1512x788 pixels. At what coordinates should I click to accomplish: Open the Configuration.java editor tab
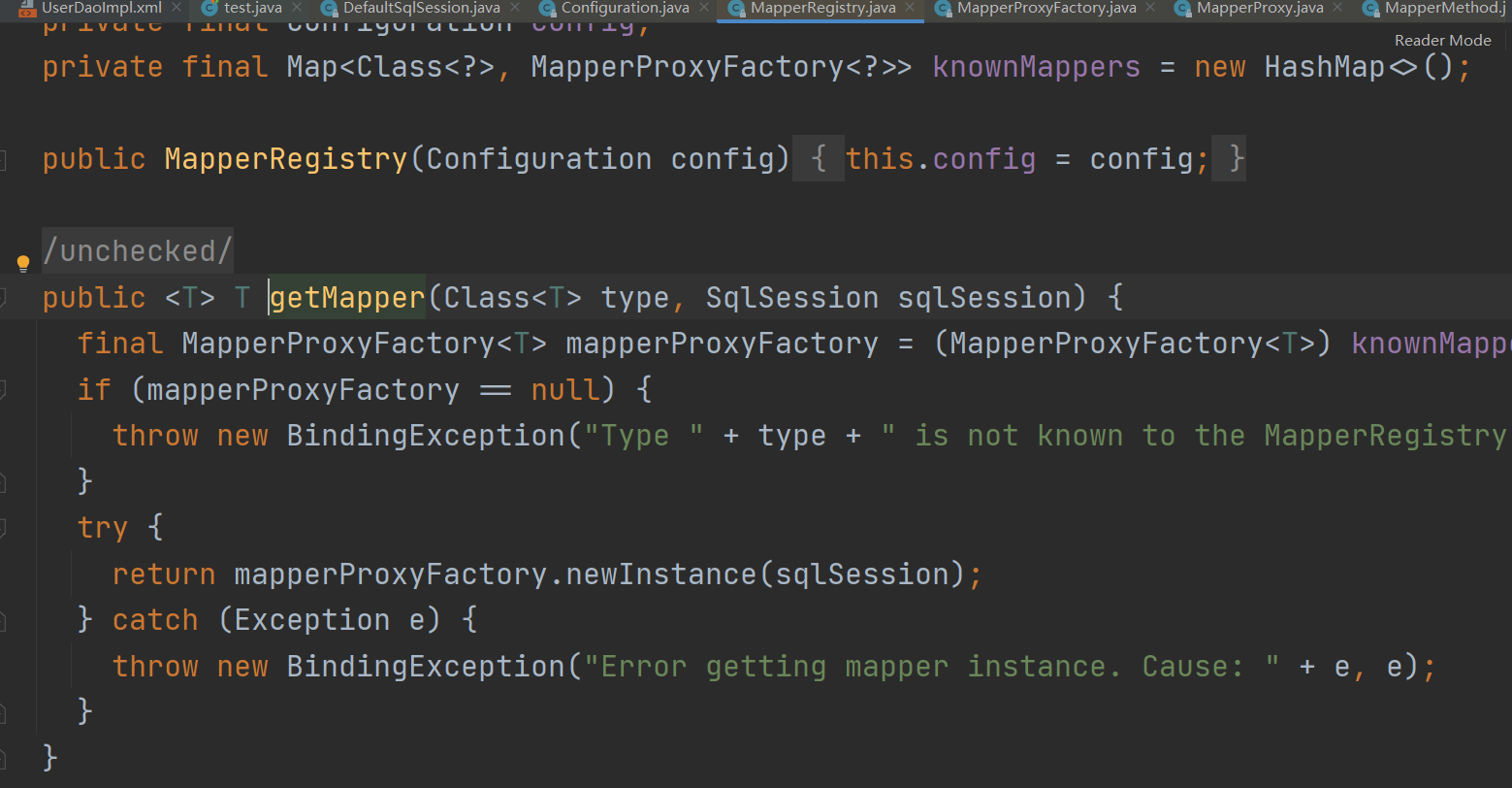626,8
